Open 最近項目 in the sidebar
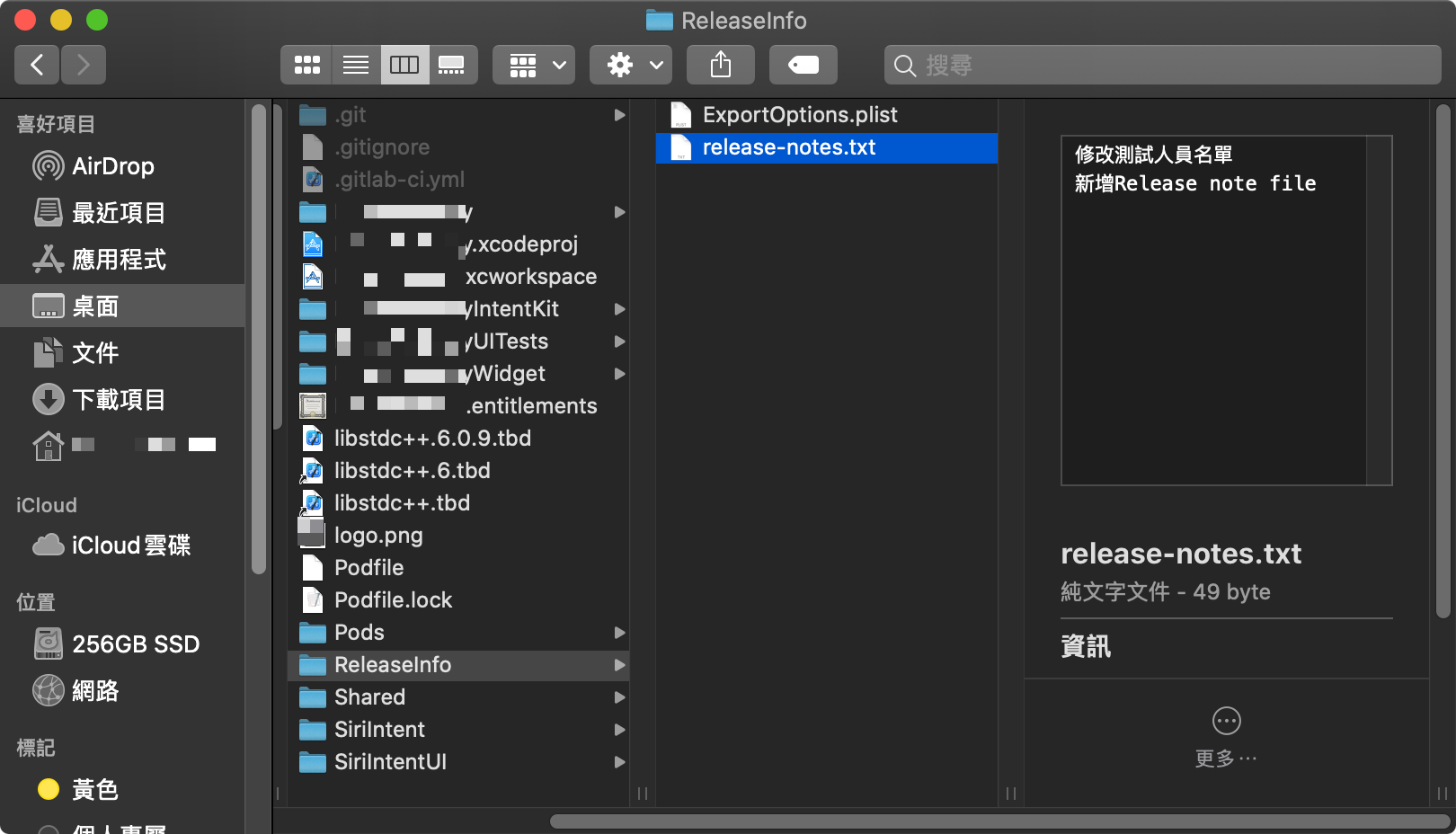1456x834 pixels. 122,213
